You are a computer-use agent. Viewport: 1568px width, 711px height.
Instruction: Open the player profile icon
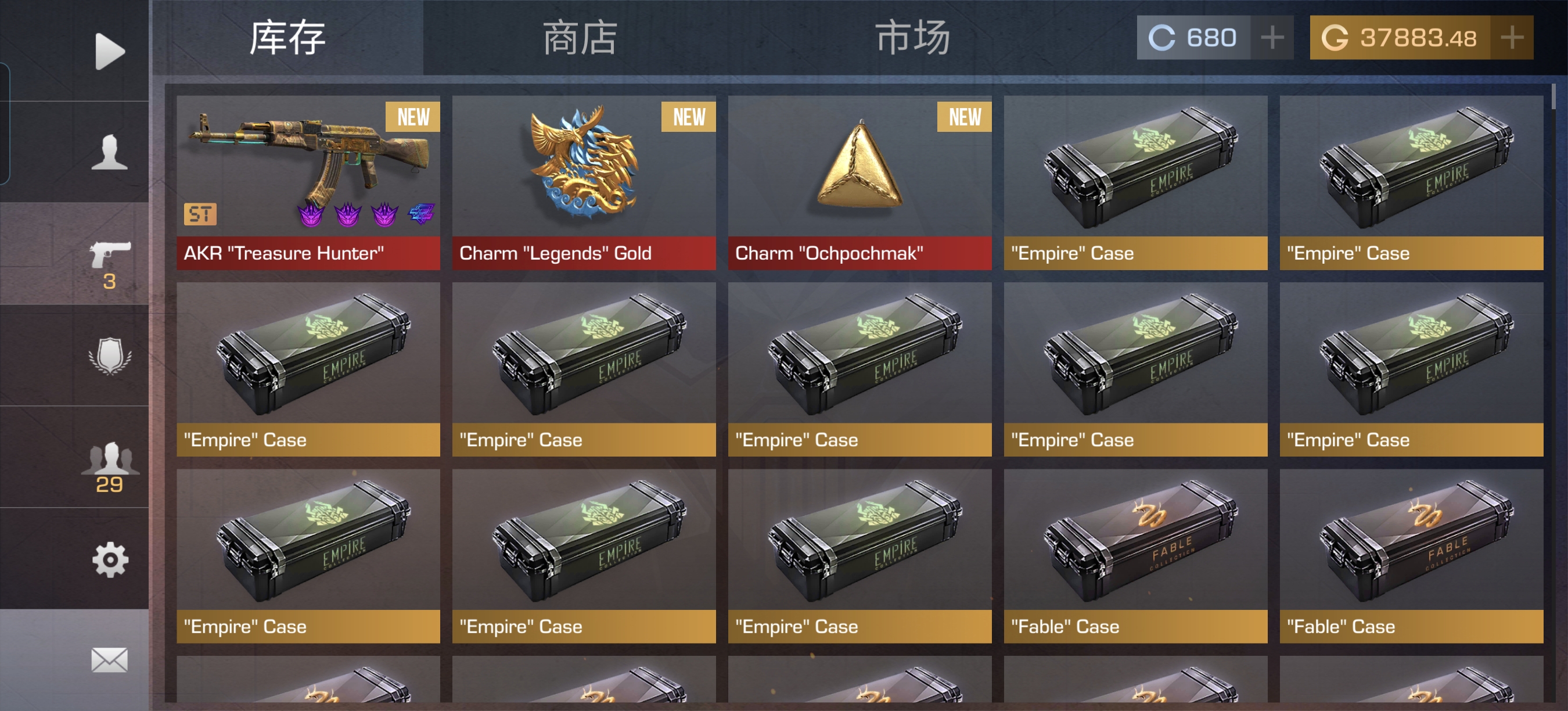(110, 152)
